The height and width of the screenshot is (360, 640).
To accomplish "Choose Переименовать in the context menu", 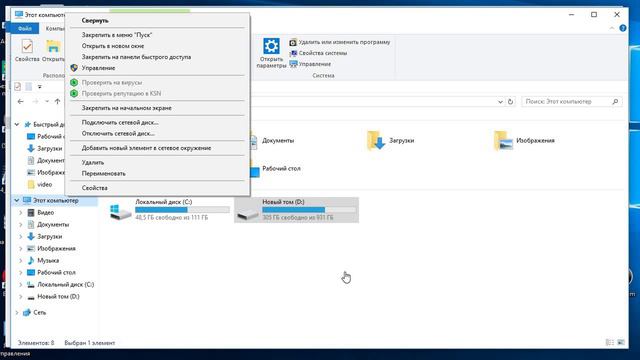I will (158, 173).
